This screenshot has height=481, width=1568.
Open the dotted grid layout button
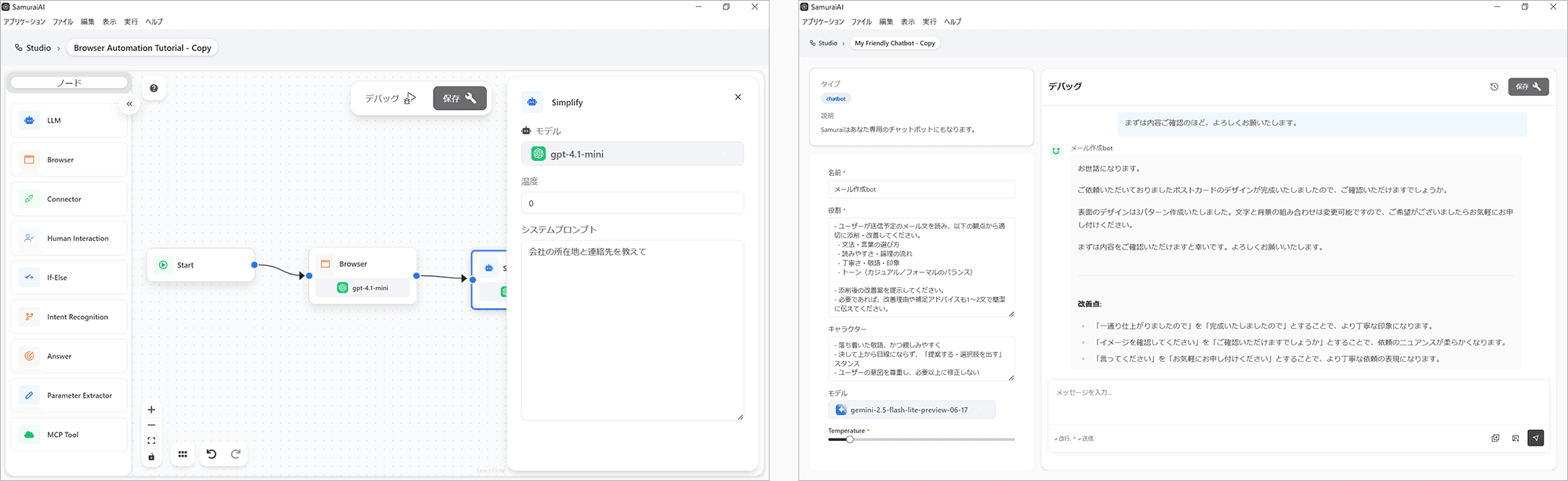coord(183,454)
